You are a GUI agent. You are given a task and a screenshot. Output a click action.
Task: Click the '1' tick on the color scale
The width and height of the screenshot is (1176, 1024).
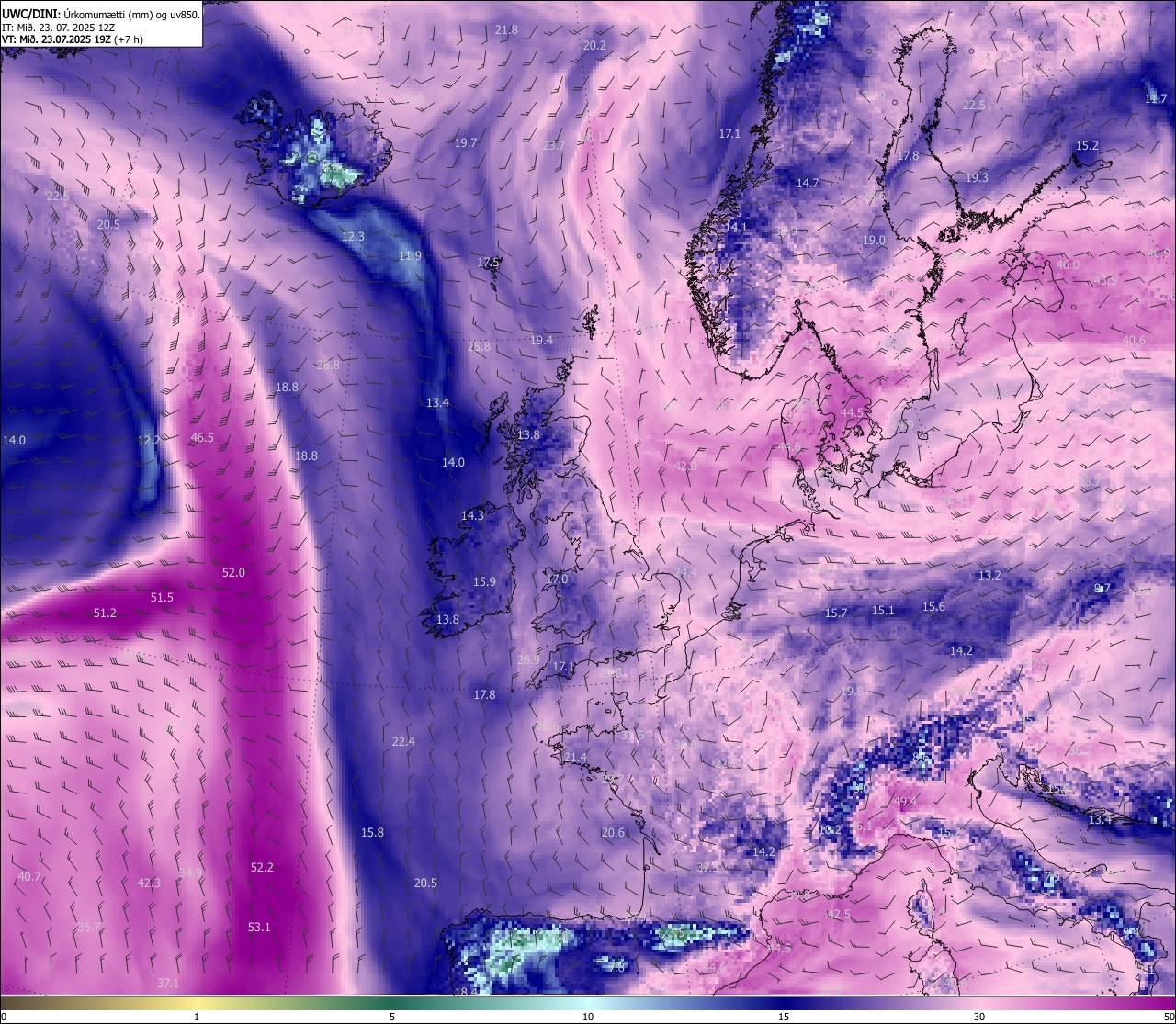coord(197,1017)
